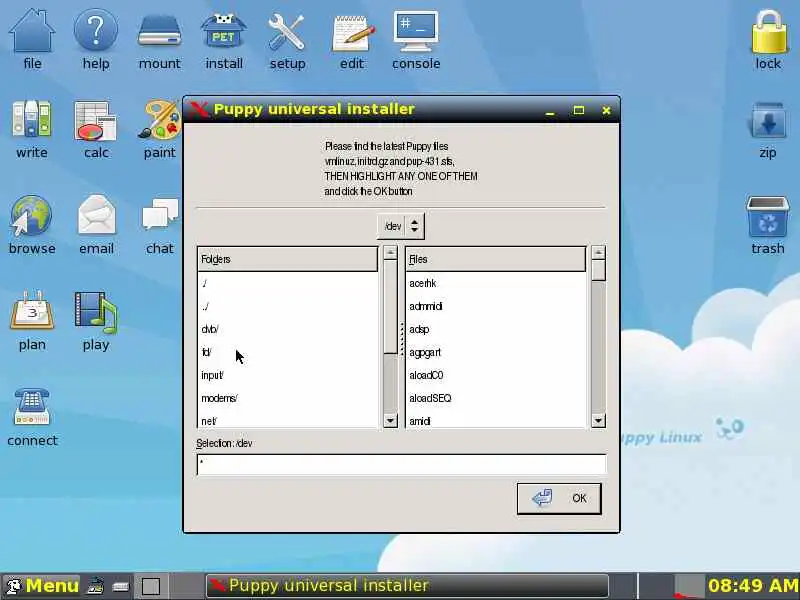
Task: Select the adsp file
Action: click(x=495, y=329)
